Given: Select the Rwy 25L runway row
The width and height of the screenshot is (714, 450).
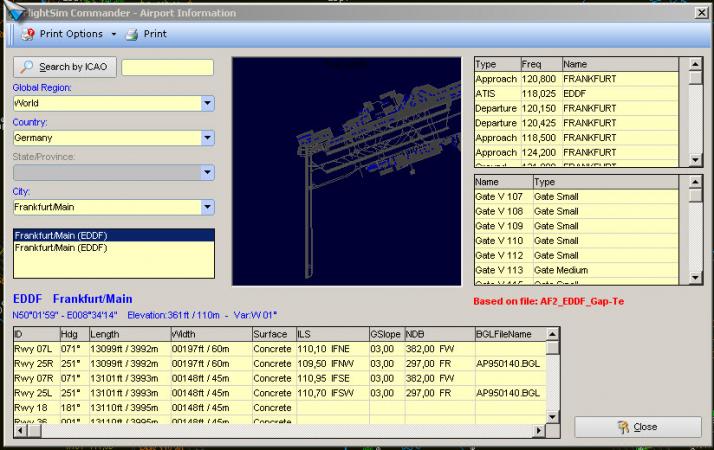Looking at the screenshot, I should coord(280,393).
